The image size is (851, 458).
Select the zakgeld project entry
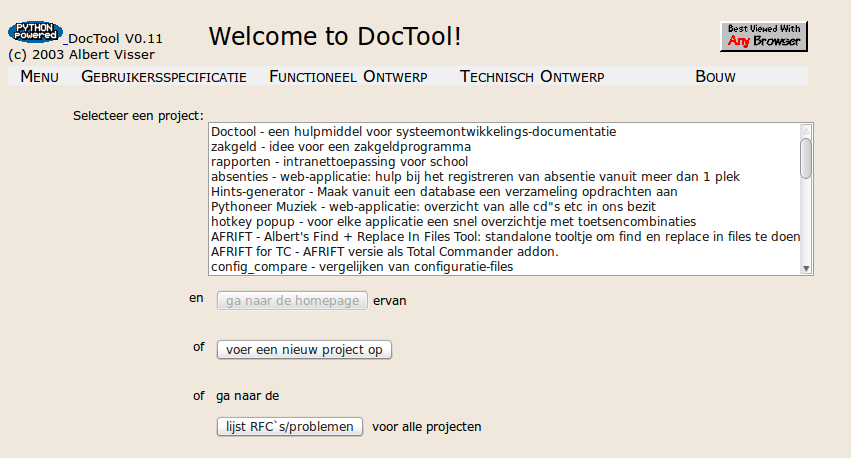(x=505, y=147)
